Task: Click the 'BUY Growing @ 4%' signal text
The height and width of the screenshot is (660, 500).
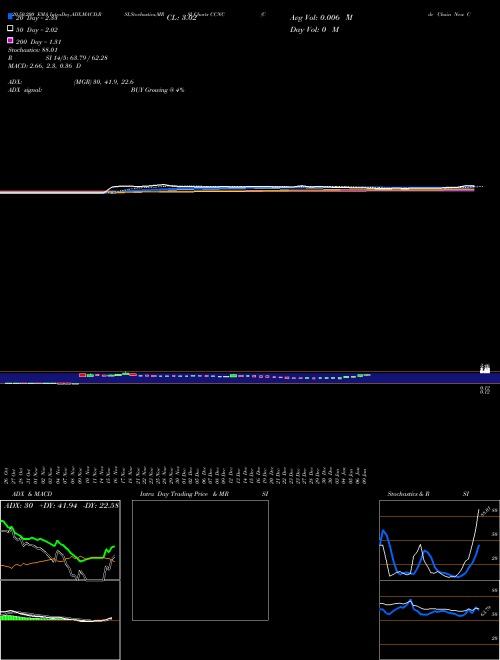Action: (x=157, y=90)
